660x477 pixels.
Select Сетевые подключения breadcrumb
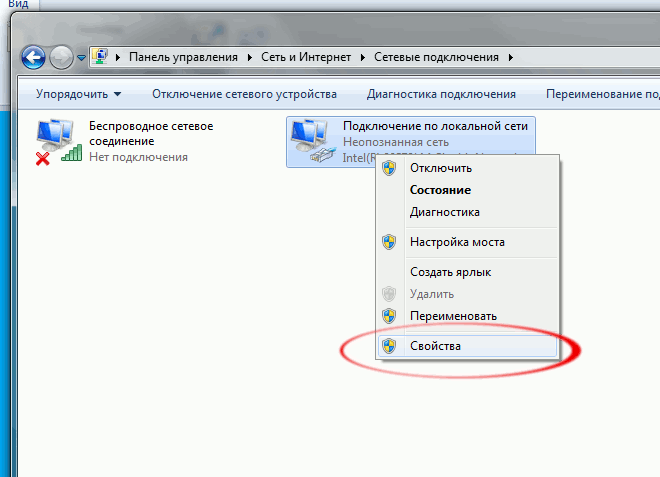(436, 57)
